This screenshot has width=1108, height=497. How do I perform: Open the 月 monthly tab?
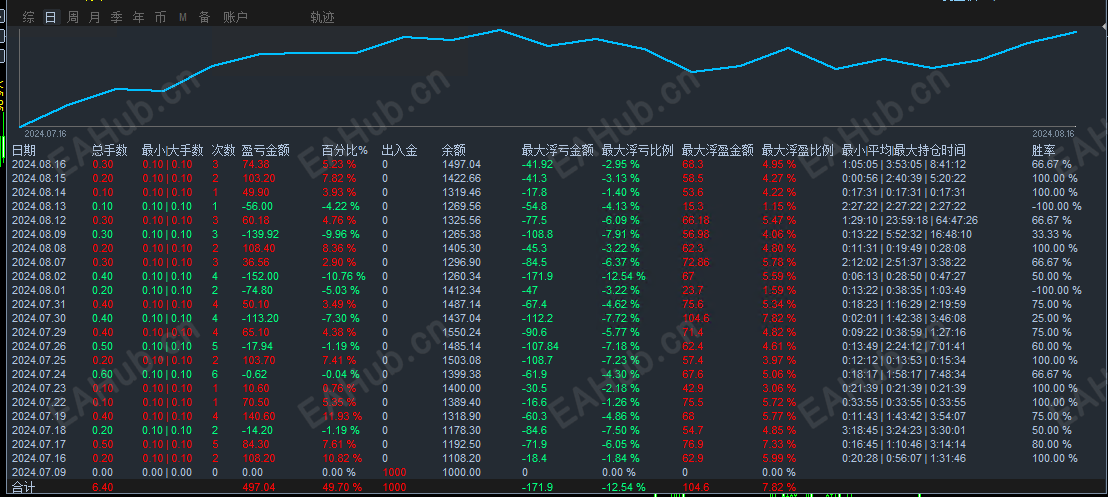[95, 18]
